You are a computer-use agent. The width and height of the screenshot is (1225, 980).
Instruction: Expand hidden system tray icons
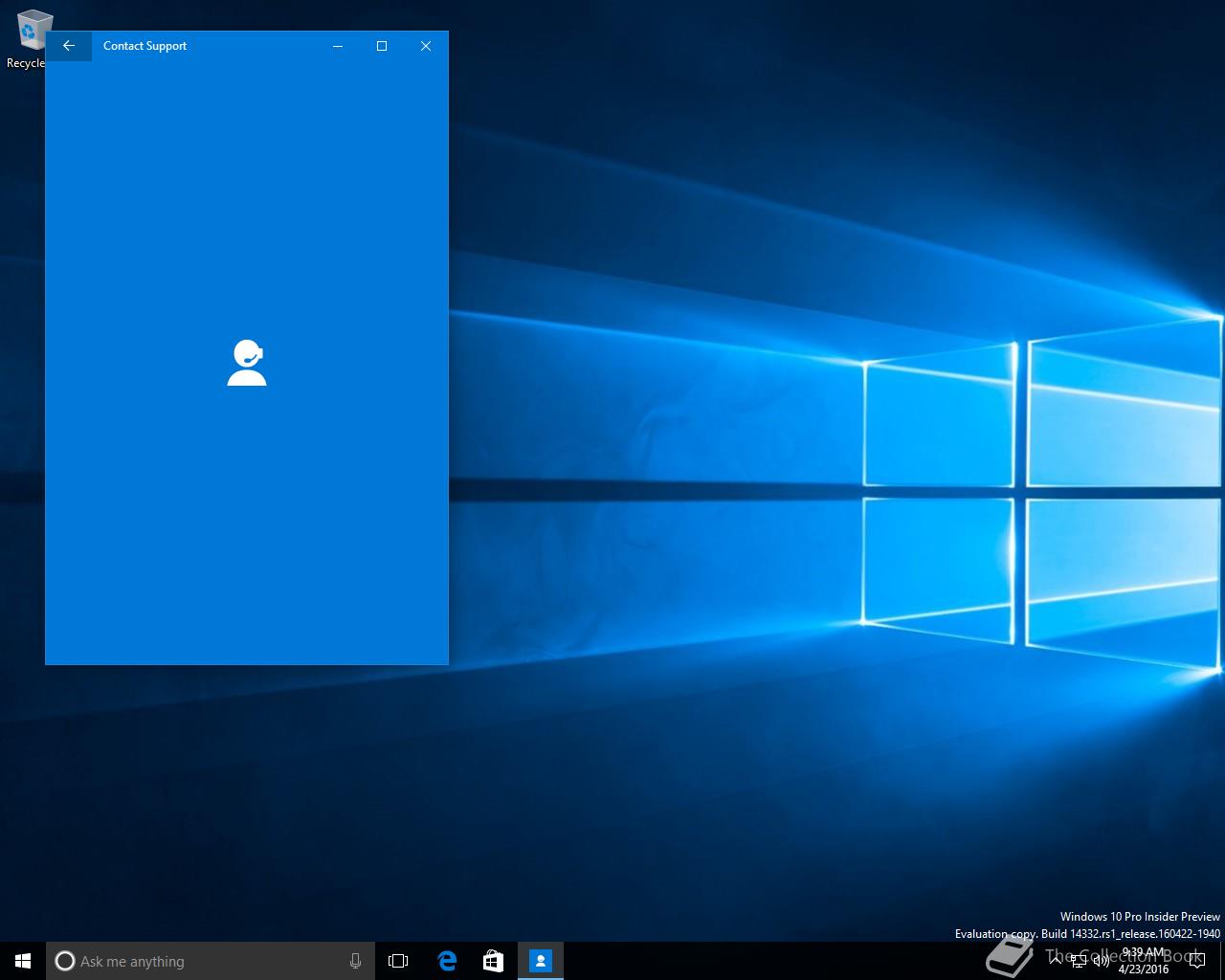pyautogui.click(x=1056, y=961)
